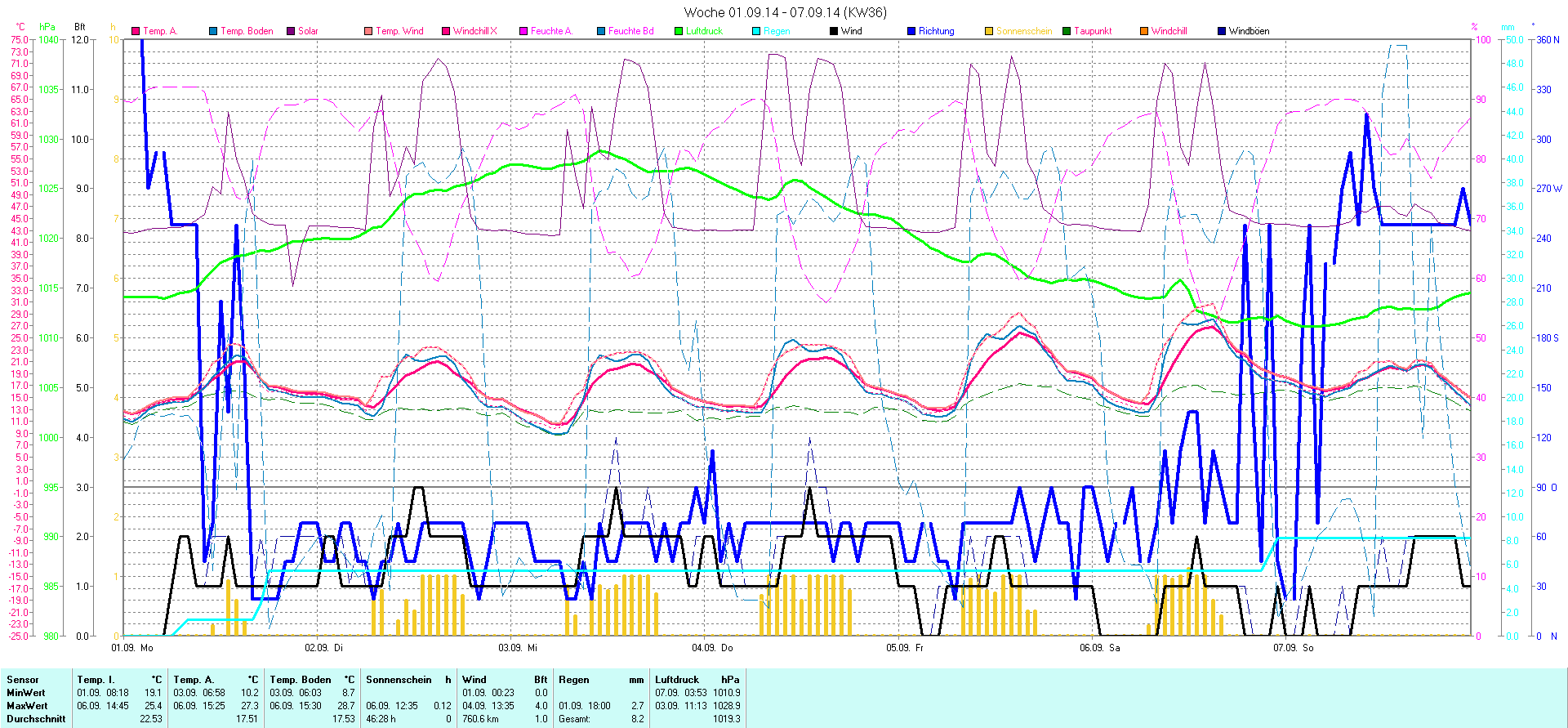Click the Sonnenschein column header in table
The height and width of the screenshot is (728, 1568).
coord(408,680)
